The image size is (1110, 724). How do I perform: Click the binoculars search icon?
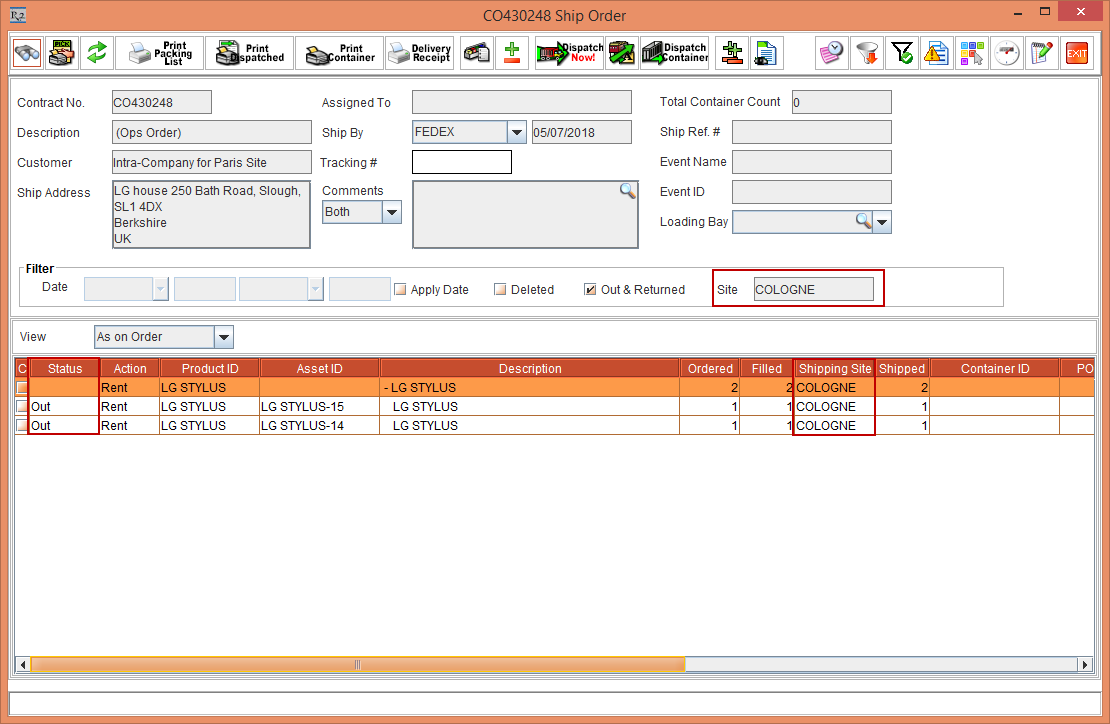click(x=27, y=53)
